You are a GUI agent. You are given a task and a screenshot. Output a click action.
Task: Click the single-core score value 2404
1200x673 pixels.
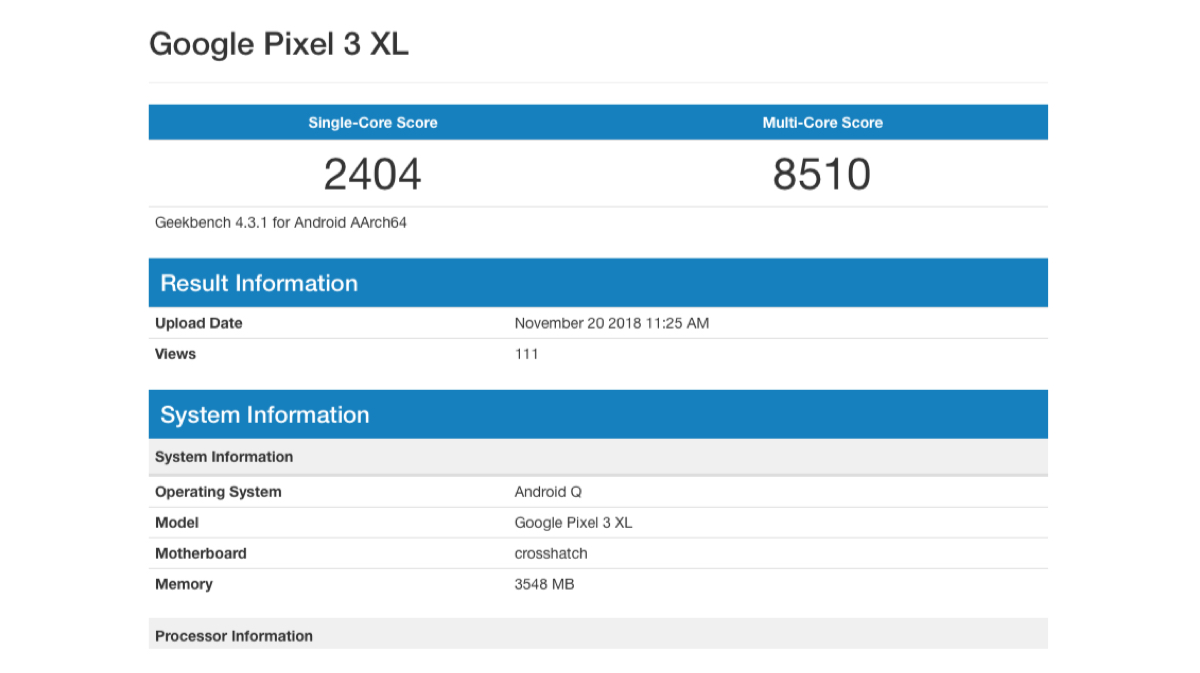click(x=373, y=174)
